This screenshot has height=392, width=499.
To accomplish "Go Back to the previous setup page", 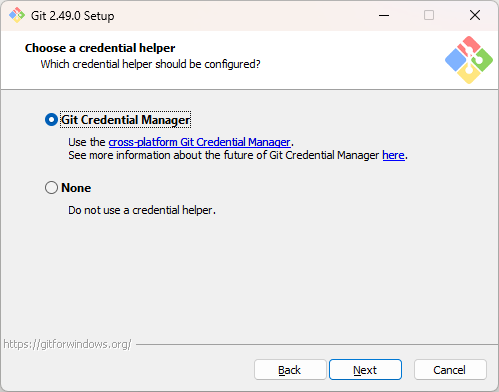I will point(290,370).
